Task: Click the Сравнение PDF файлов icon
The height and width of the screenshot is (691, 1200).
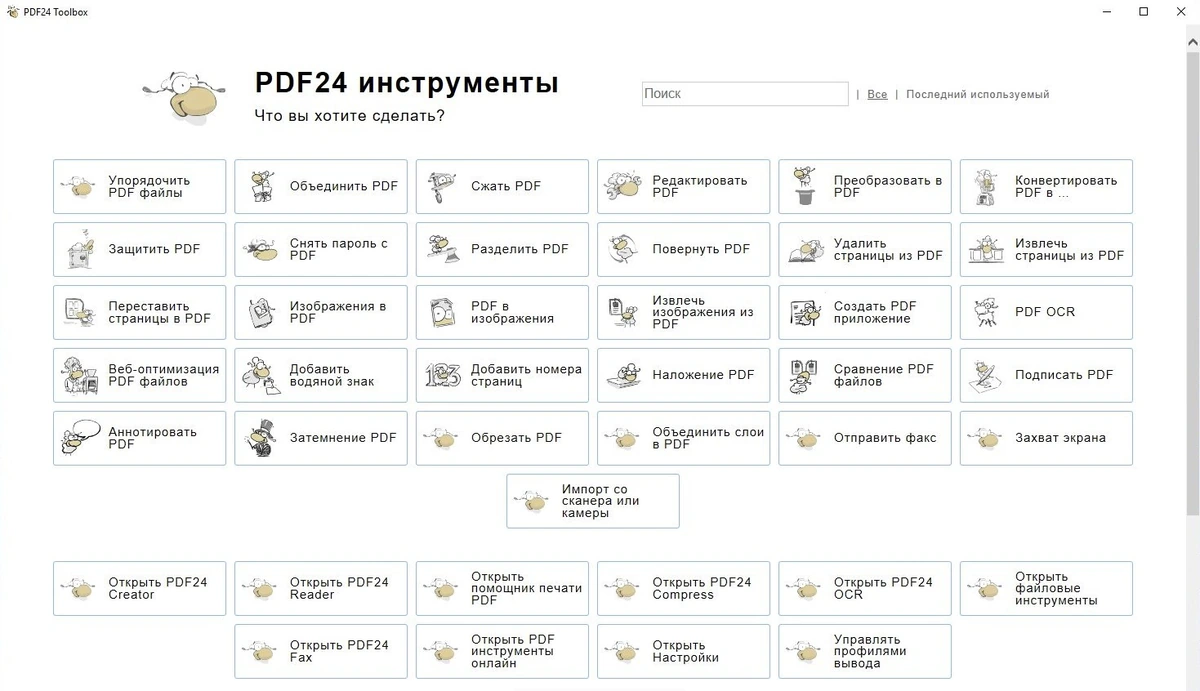Action: coord(805,376)
